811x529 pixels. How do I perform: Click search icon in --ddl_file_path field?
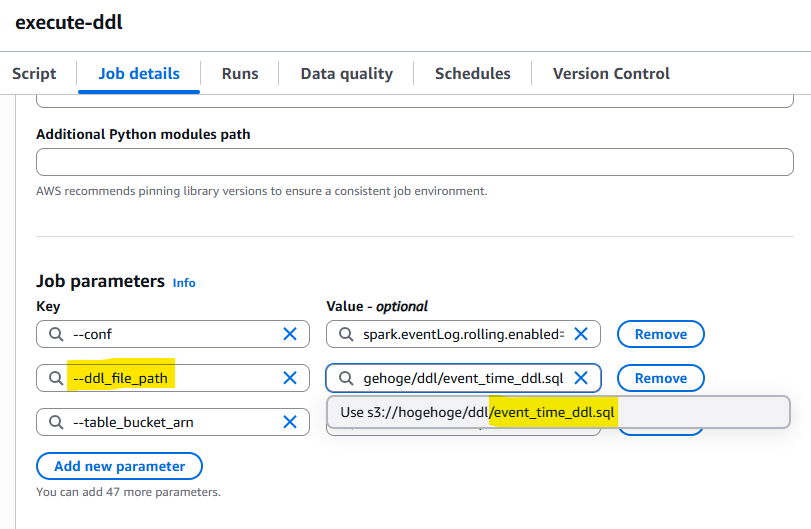pos(56,378)
